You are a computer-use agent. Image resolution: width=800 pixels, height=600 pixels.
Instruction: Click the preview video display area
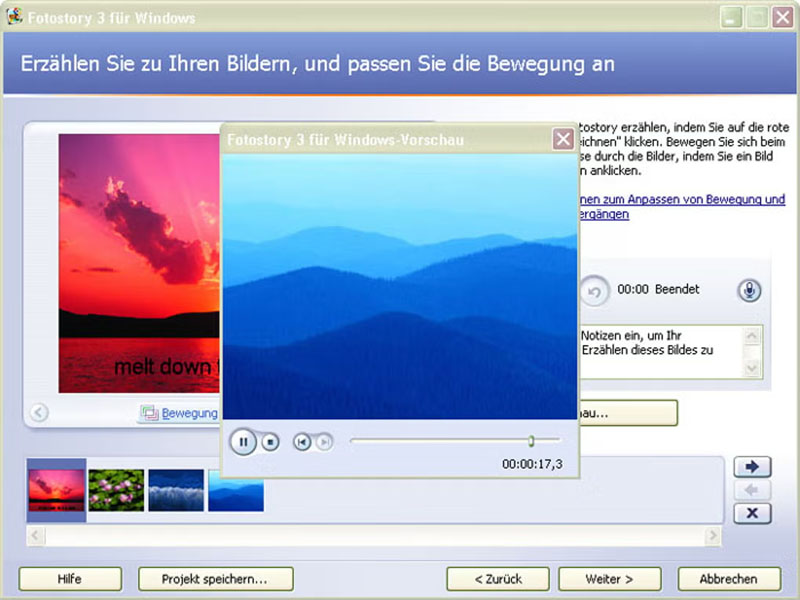tap(400, 287)
